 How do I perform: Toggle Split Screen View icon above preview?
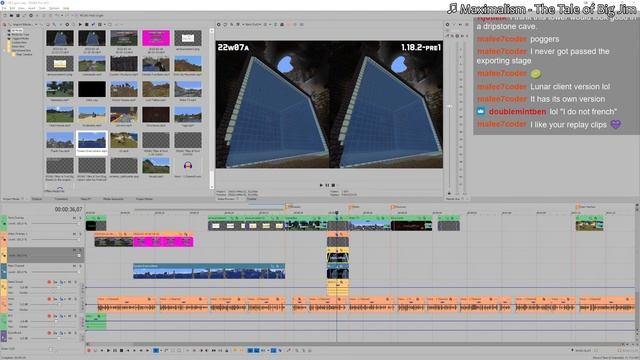pyautogui.click(x=238, y=24)
